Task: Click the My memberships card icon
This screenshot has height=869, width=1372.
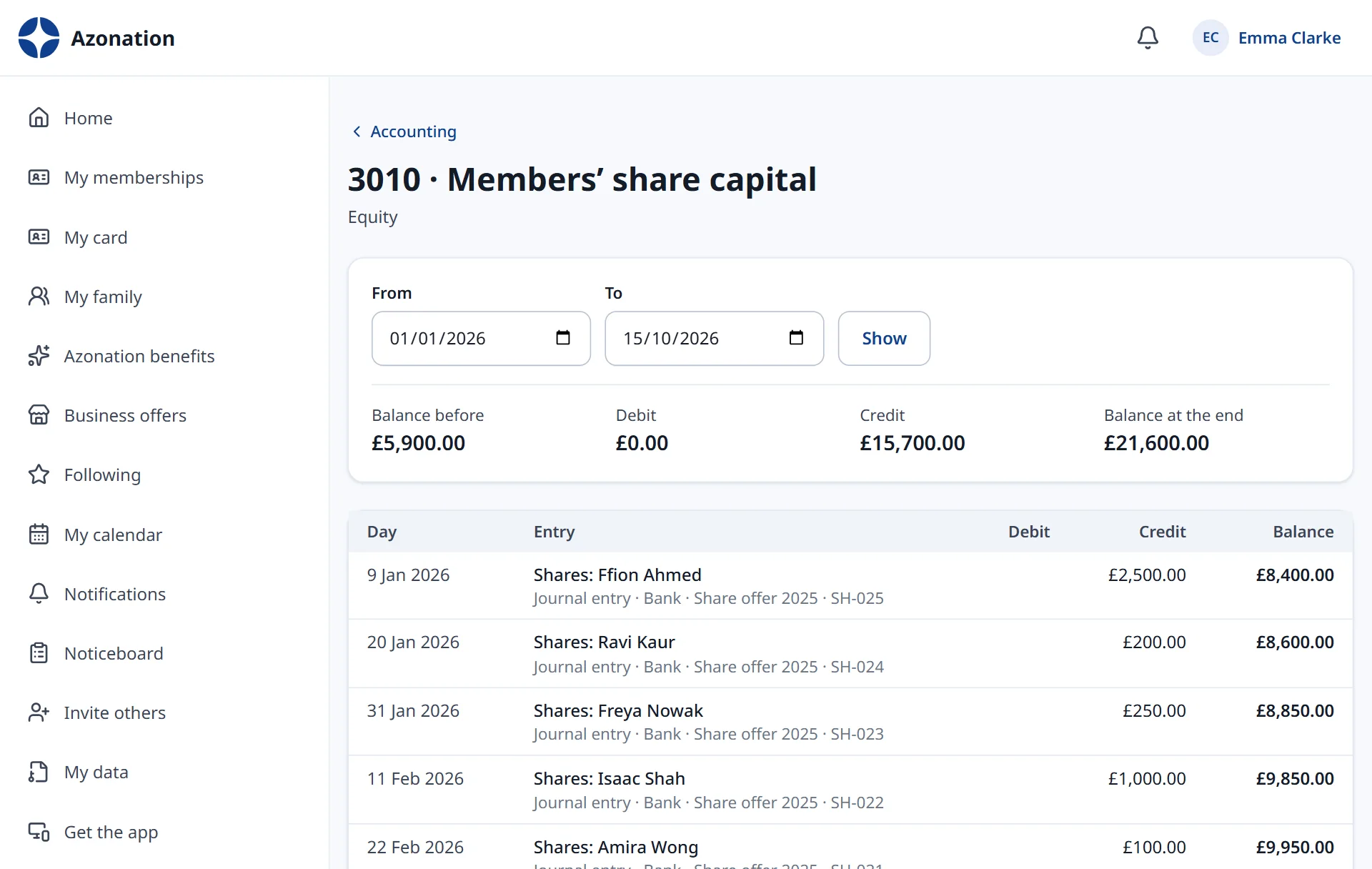Action: coord(39,177)
